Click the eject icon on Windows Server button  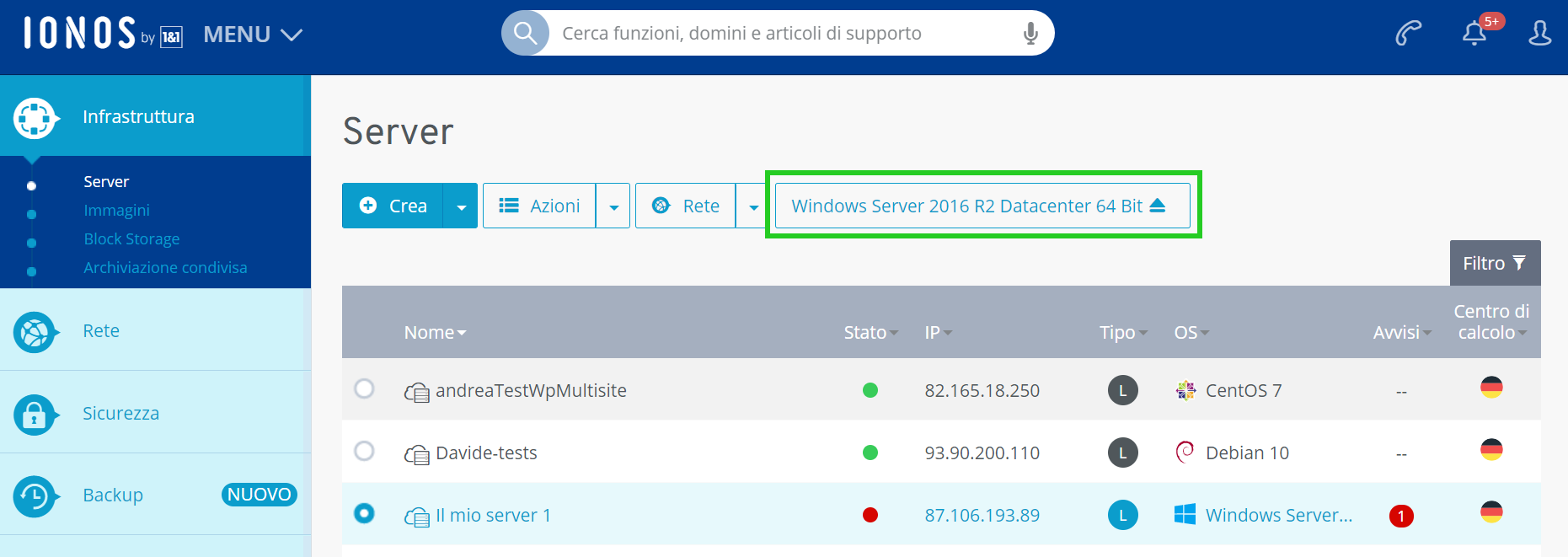coord(1158,205)
